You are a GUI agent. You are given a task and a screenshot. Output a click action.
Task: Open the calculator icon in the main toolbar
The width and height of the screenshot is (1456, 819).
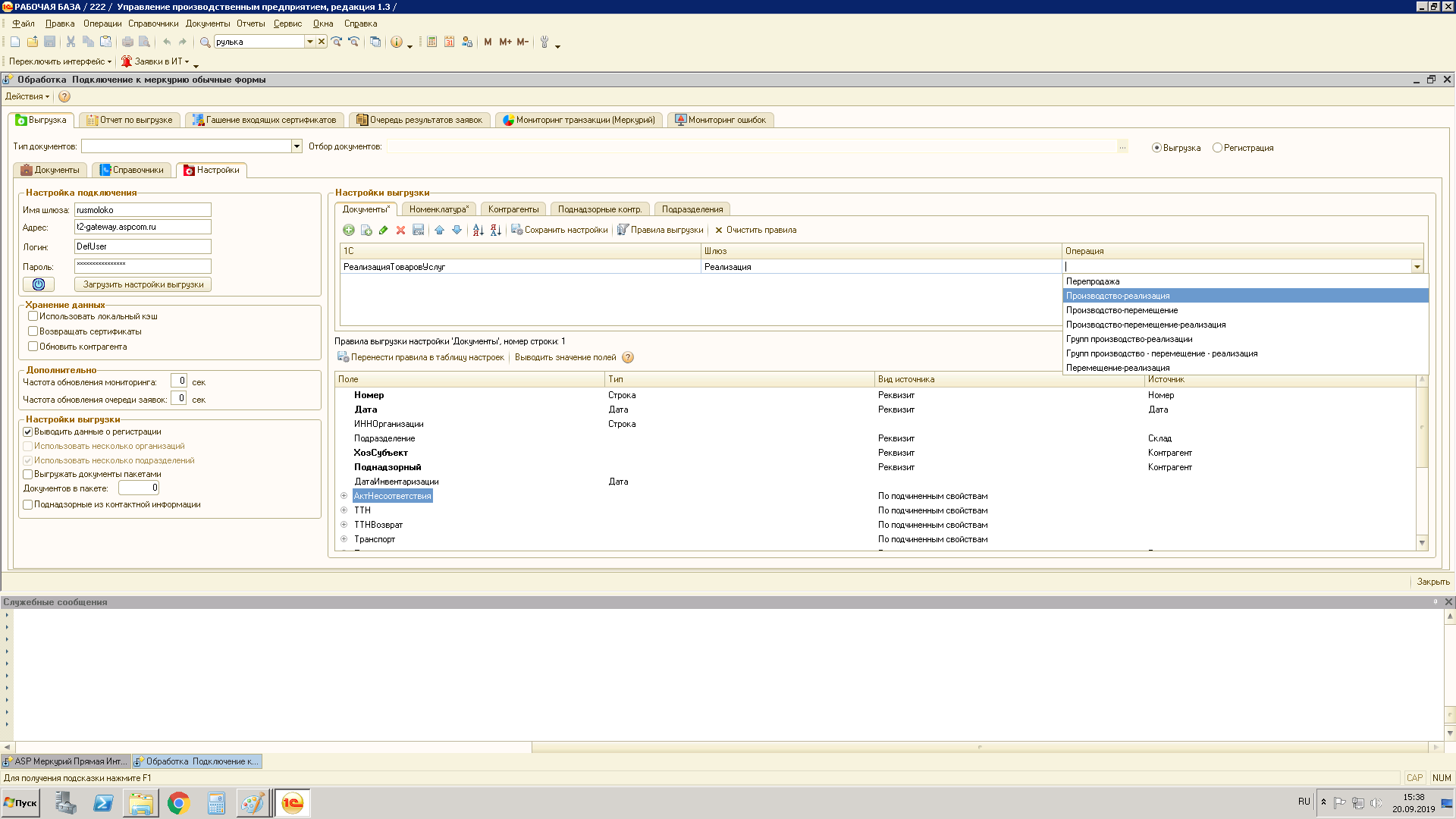431,42
